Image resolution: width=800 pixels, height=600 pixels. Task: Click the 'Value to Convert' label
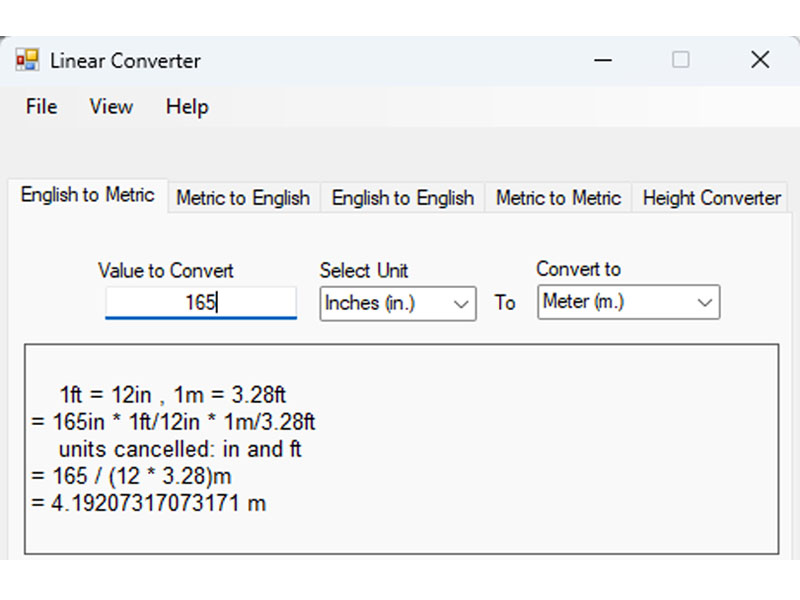tap(166, 270)
